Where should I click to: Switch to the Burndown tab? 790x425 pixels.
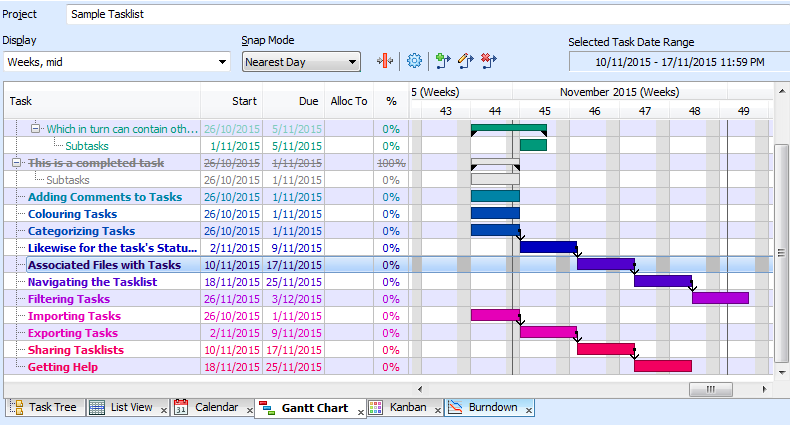[489, 407]
